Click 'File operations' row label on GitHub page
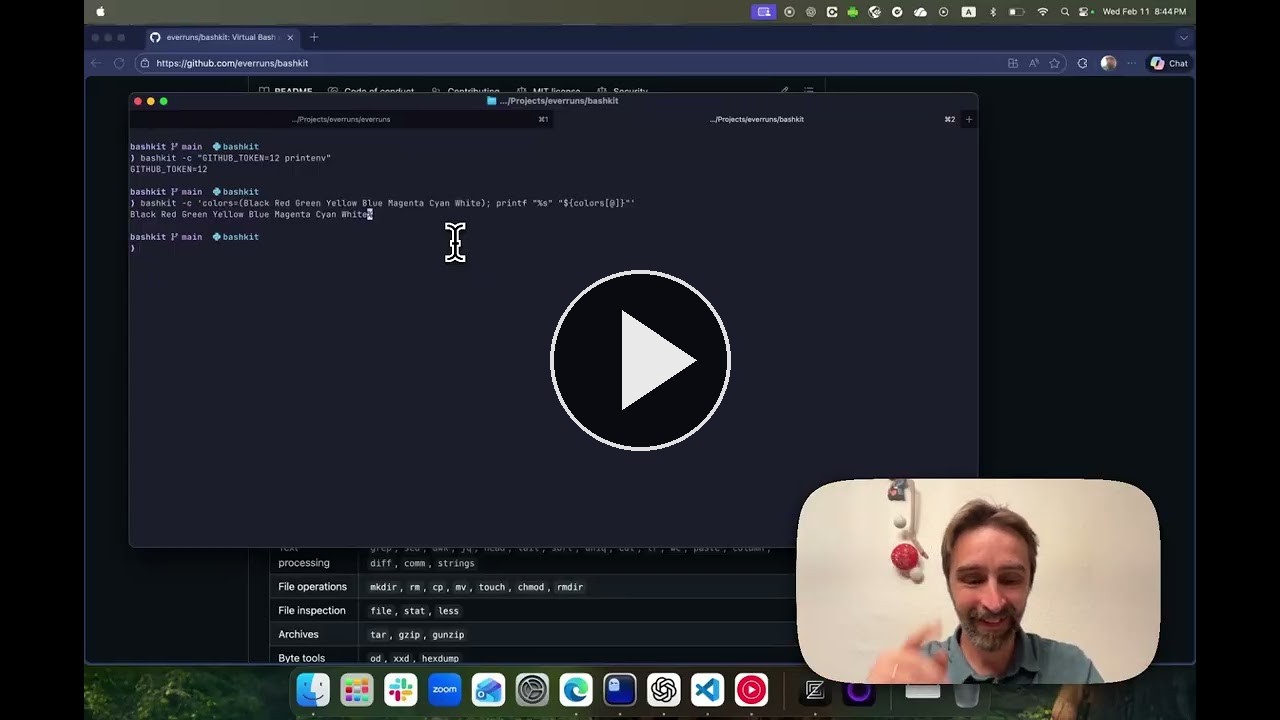The width and height of the screenshot is (1280, 720). click(x=313, y=587)
